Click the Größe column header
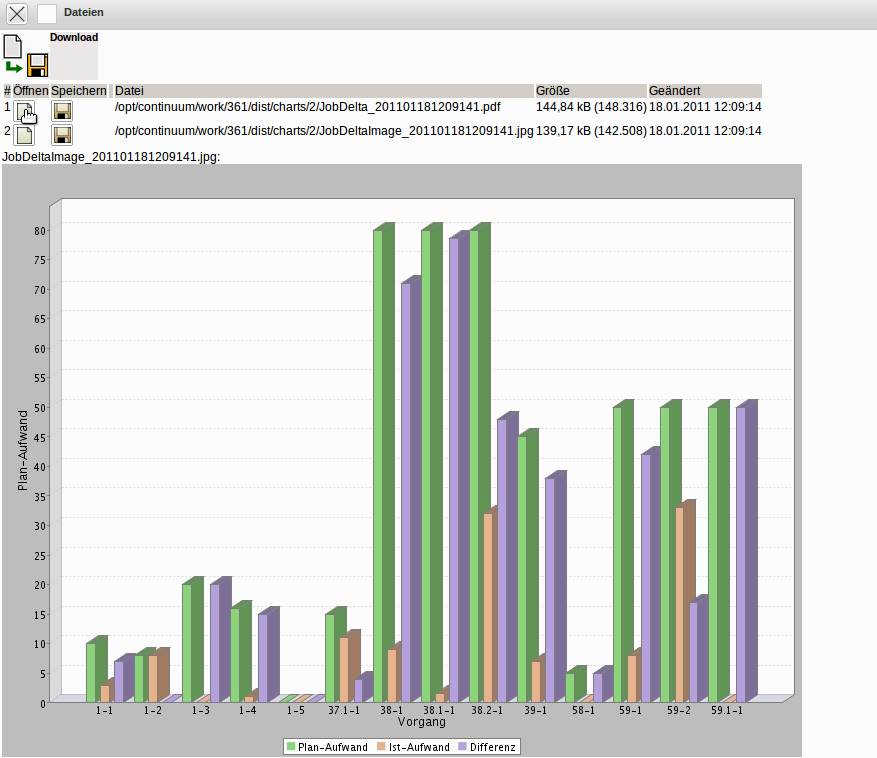 pos(553,91)
